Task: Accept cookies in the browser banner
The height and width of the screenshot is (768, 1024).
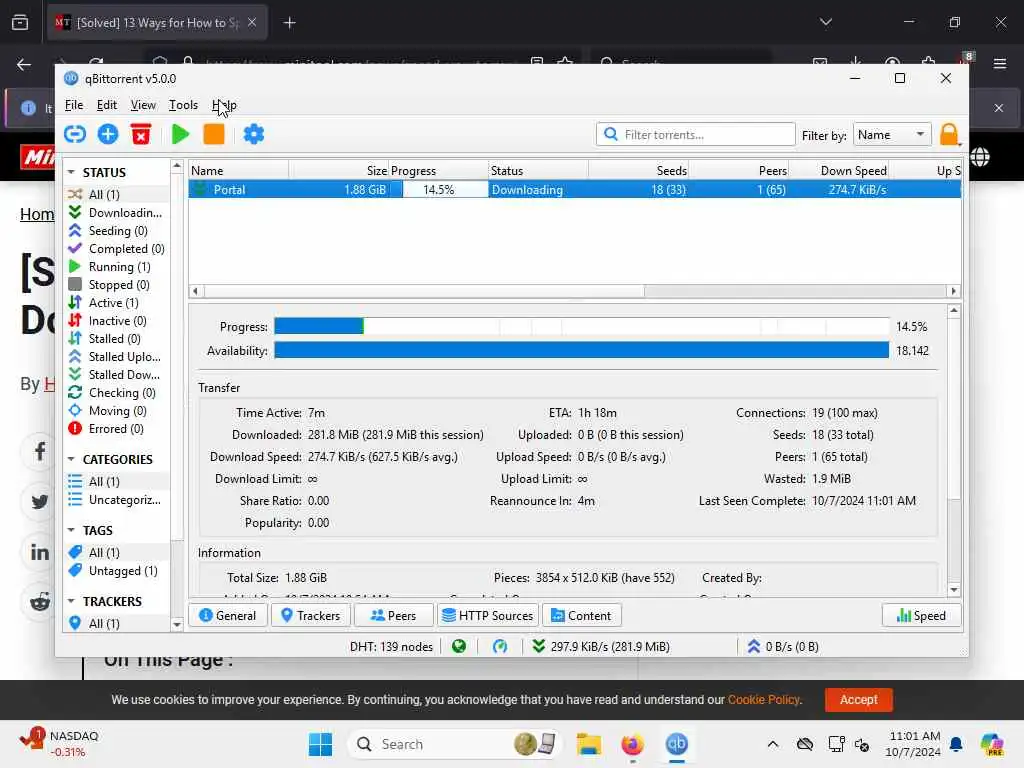Action: [858, 699]
